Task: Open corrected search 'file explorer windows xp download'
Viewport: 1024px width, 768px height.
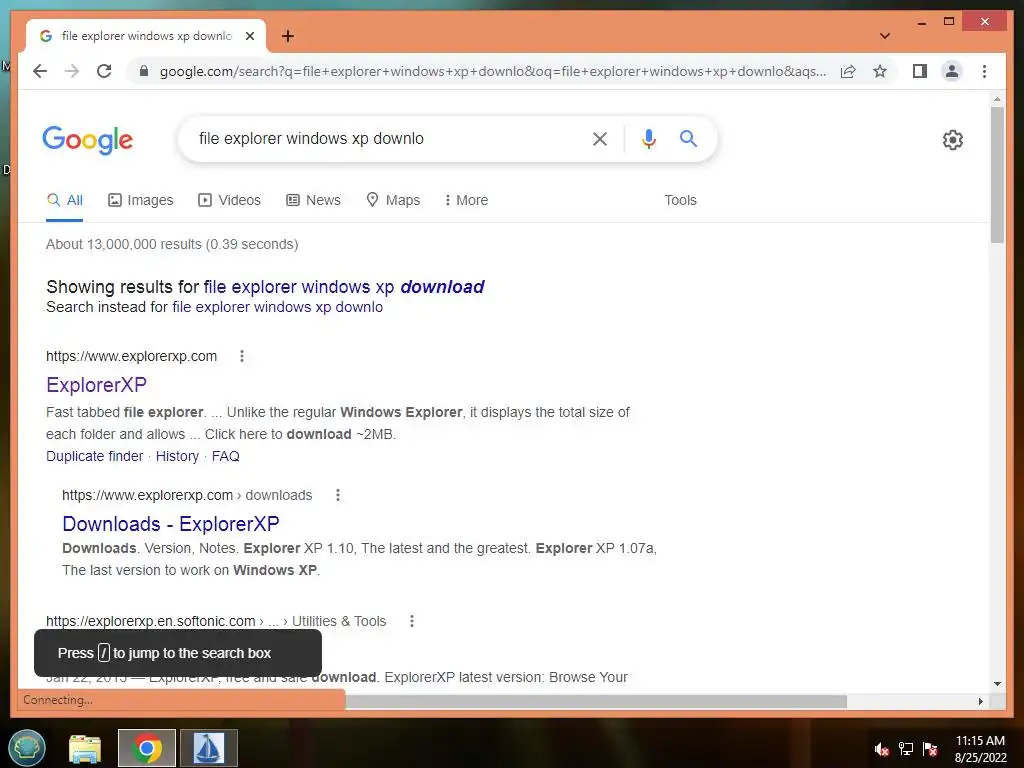Action: pos(344,287)
